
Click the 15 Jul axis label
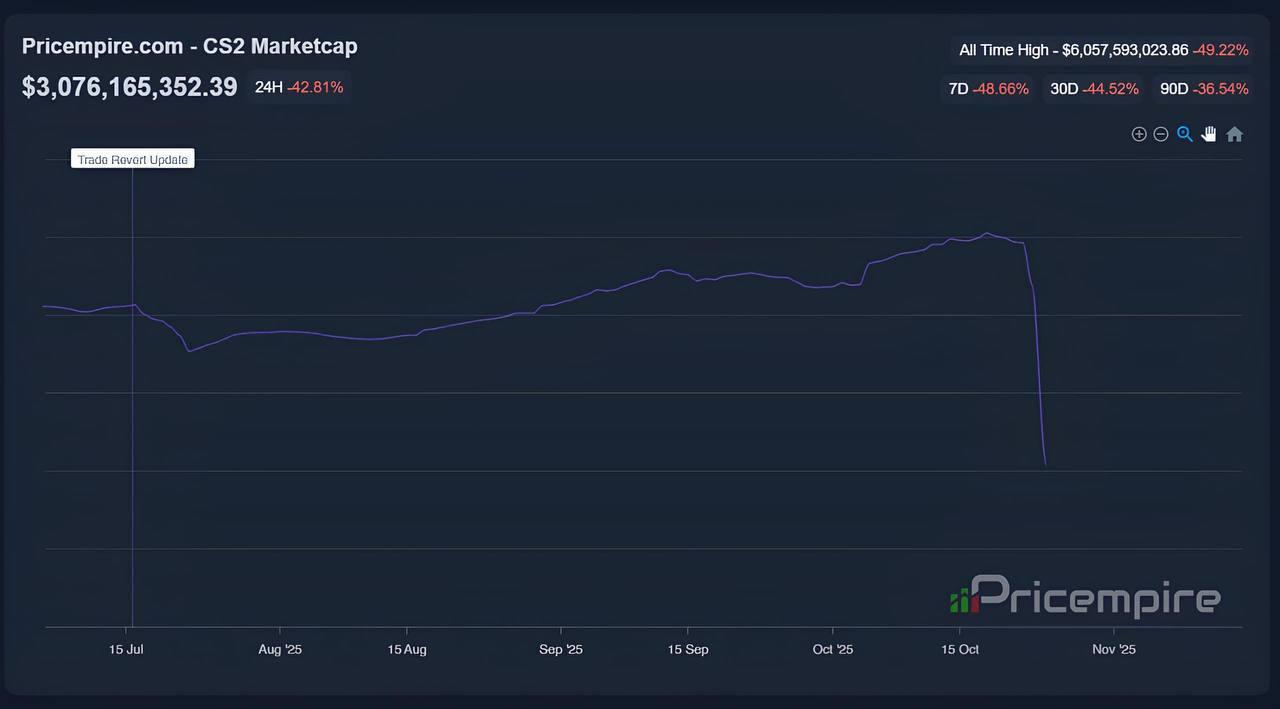[127, 649]
